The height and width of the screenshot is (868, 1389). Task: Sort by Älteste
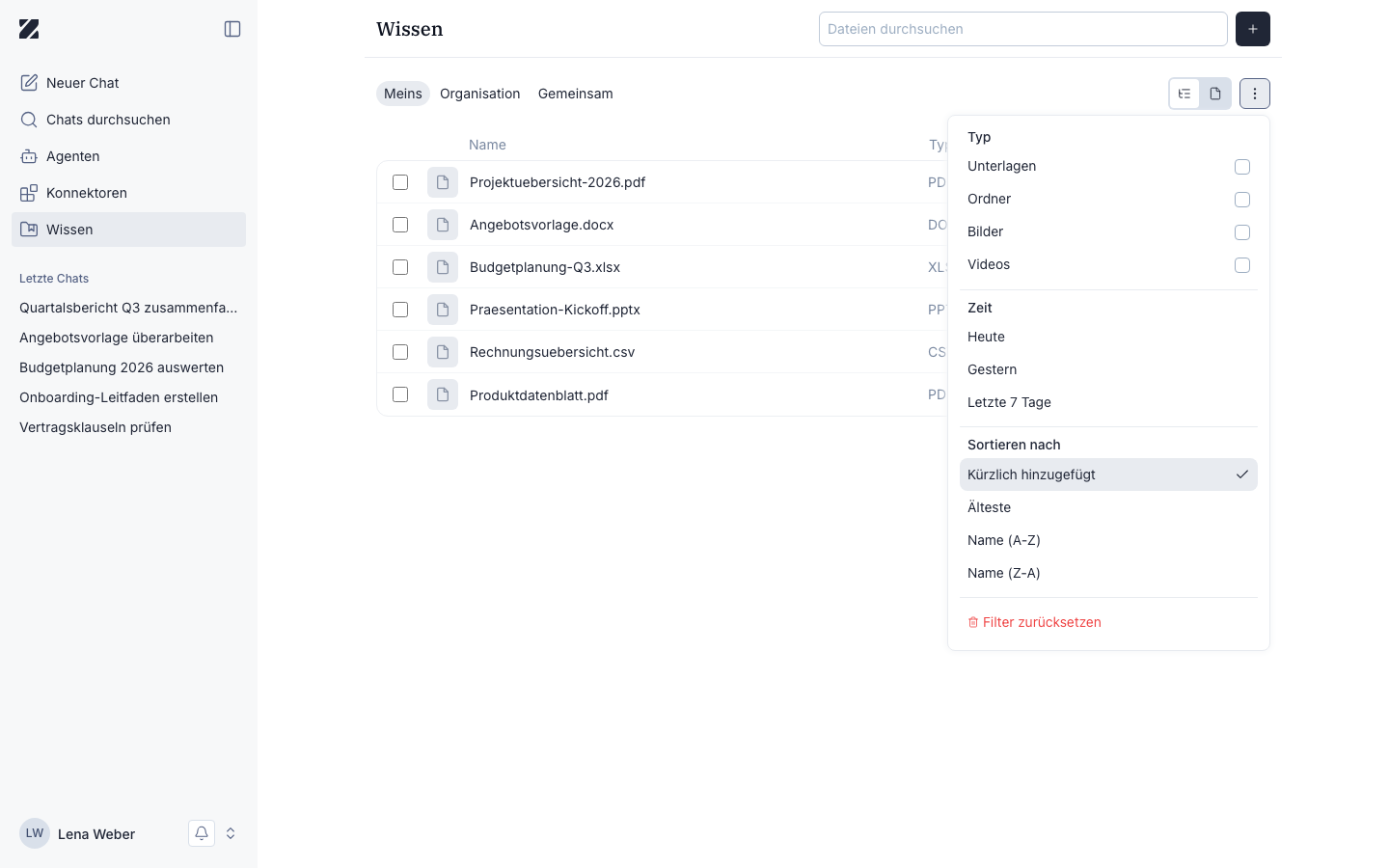(x=1108, y=507)
